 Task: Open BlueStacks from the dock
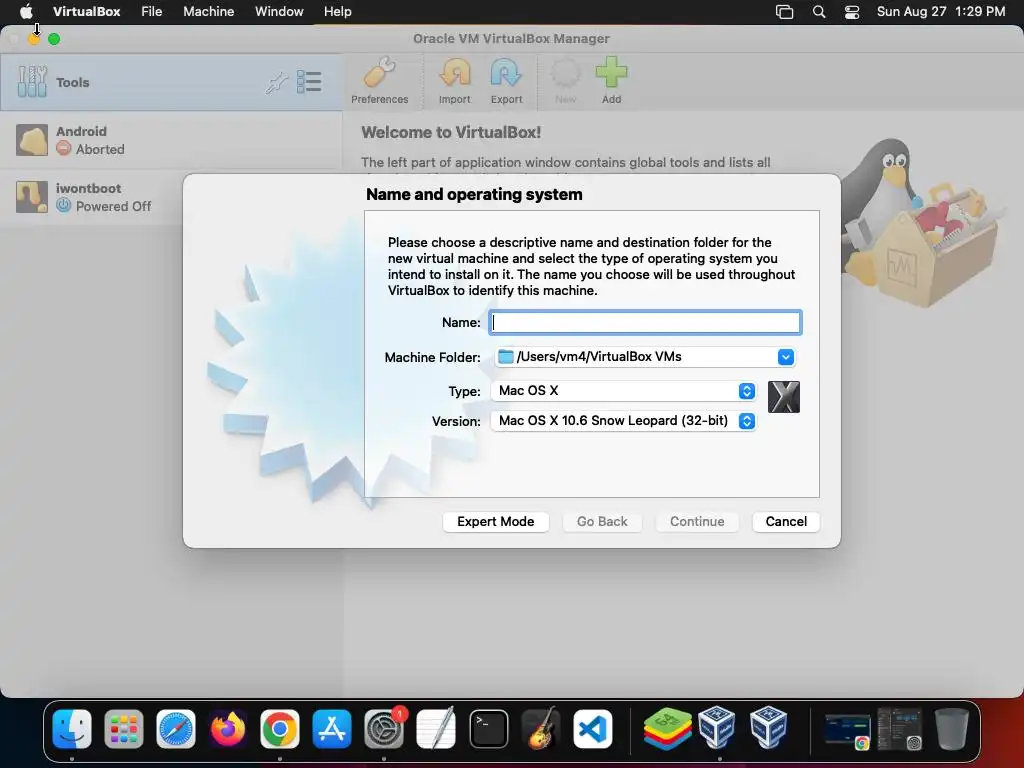(666, 729)
